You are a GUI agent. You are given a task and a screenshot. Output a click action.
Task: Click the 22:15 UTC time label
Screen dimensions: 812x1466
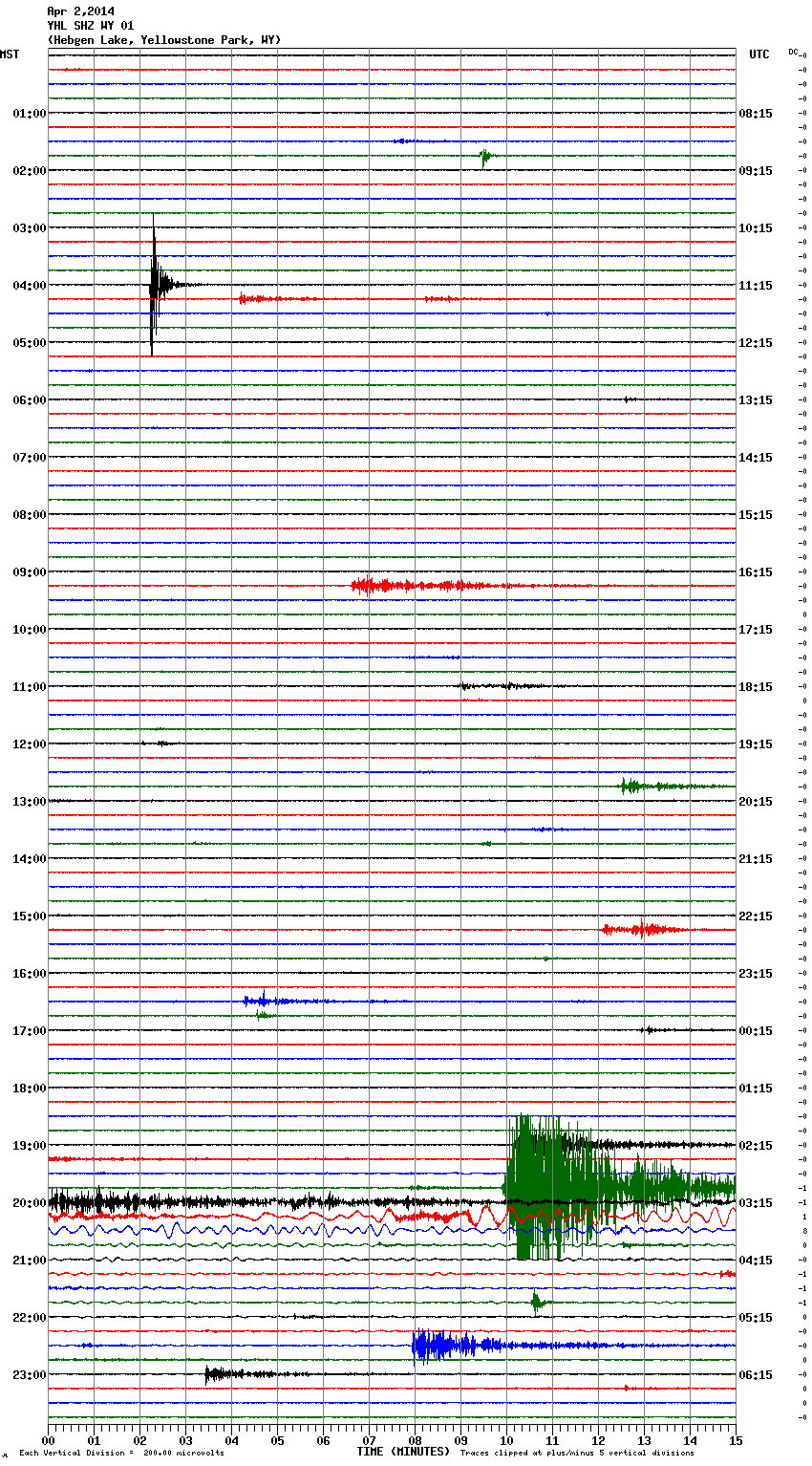pos(756,916)
